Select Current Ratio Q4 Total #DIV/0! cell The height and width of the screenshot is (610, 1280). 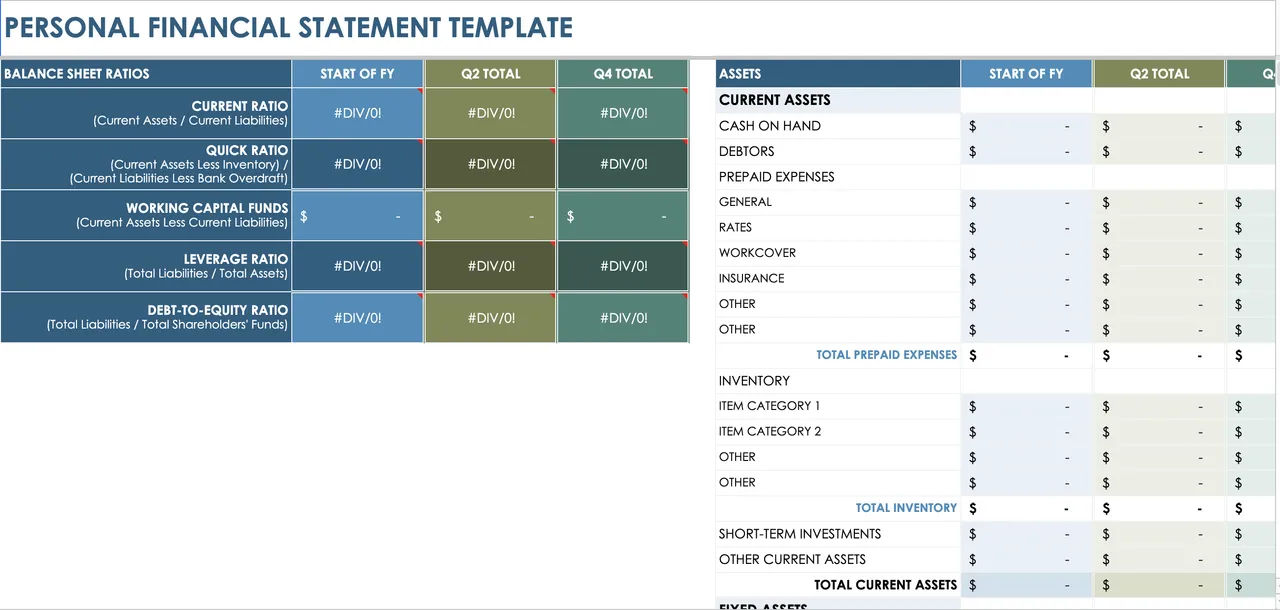[622, 113]
